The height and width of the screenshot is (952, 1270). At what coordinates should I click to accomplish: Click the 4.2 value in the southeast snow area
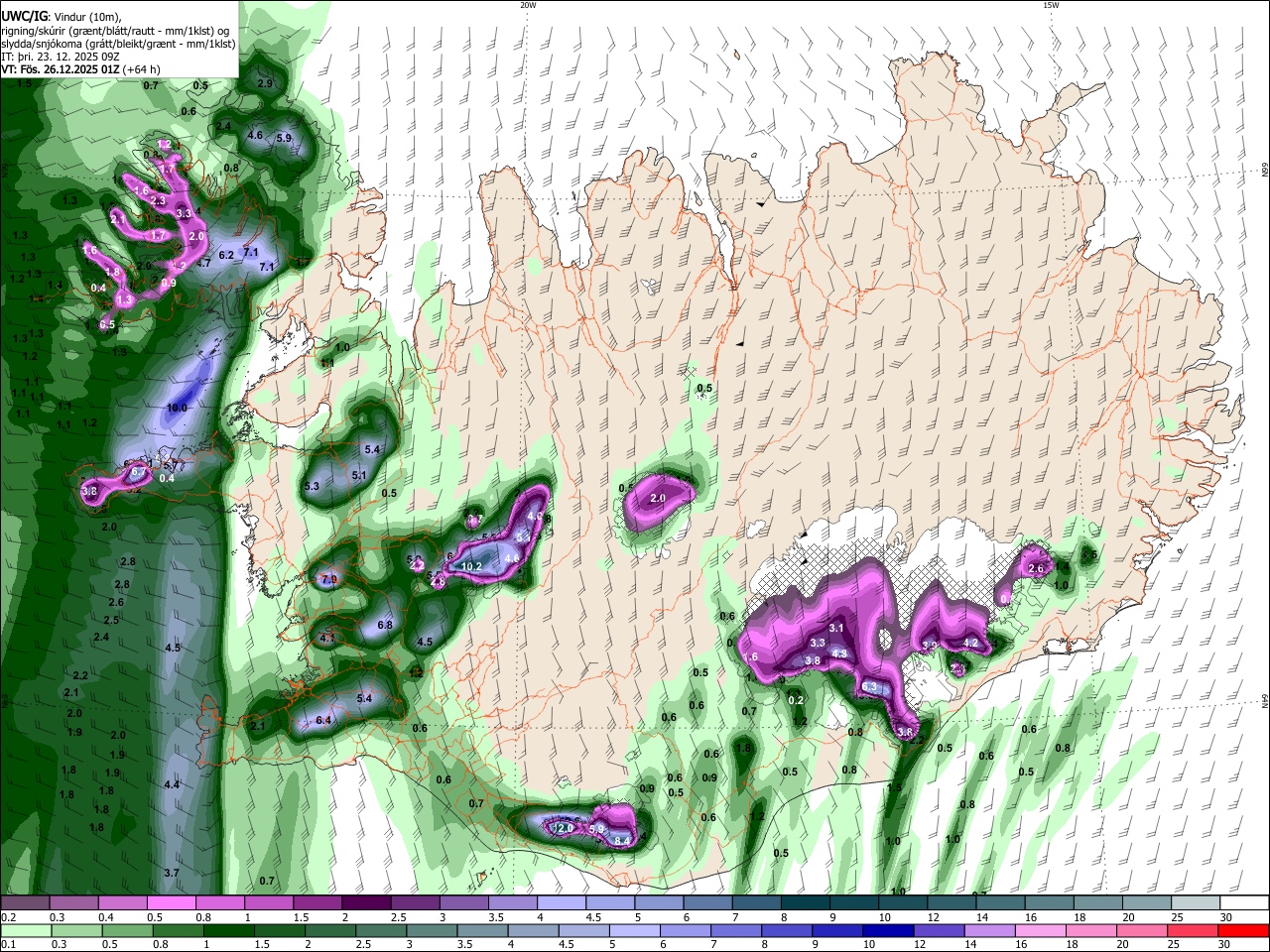971,643
